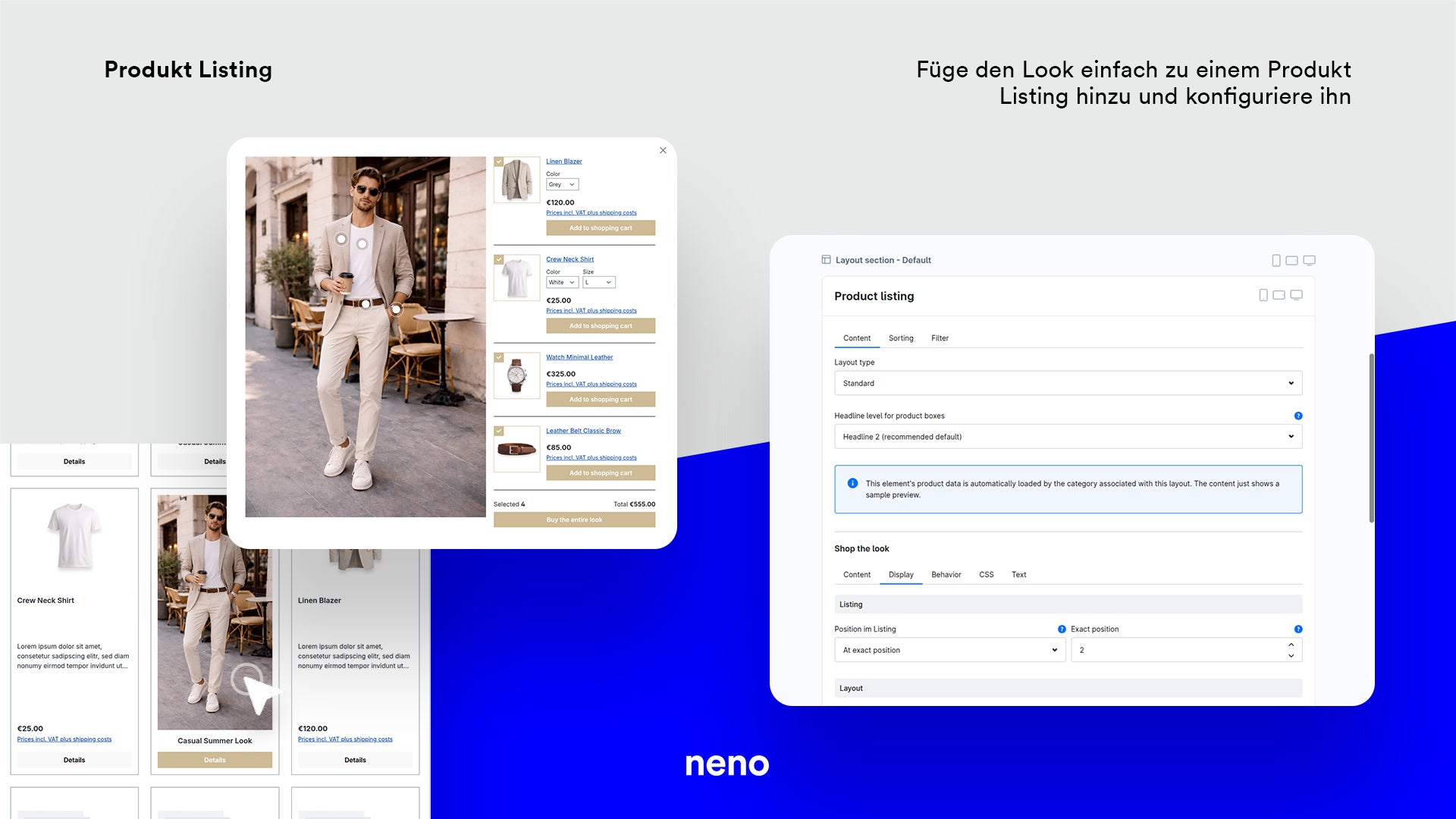The width and height of the screenshot is (1456, 819).
Task: Uncheck Crew Neck Shirt selection checkbox
Action: (x=499, y=259)
